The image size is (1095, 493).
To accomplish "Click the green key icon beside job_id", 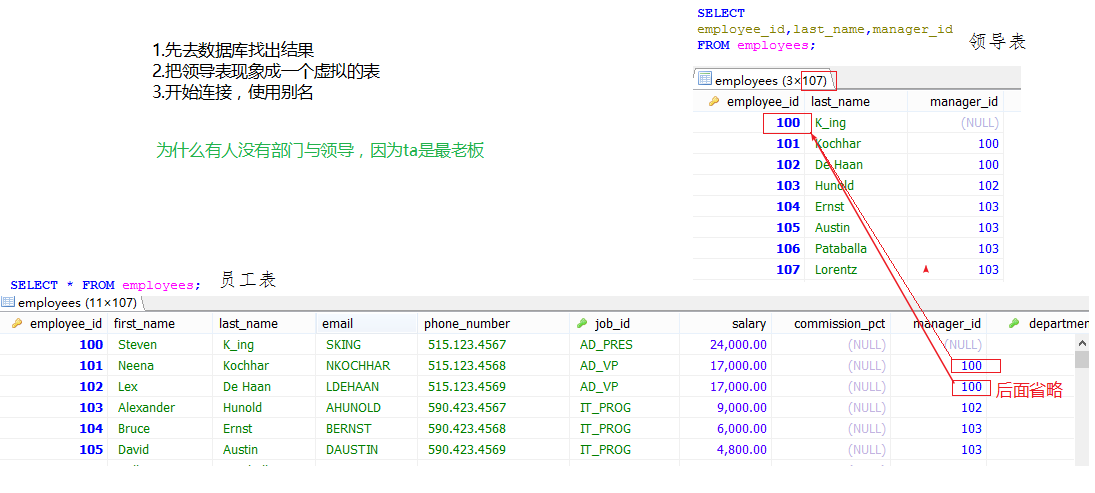I will [x=582, y=324].
